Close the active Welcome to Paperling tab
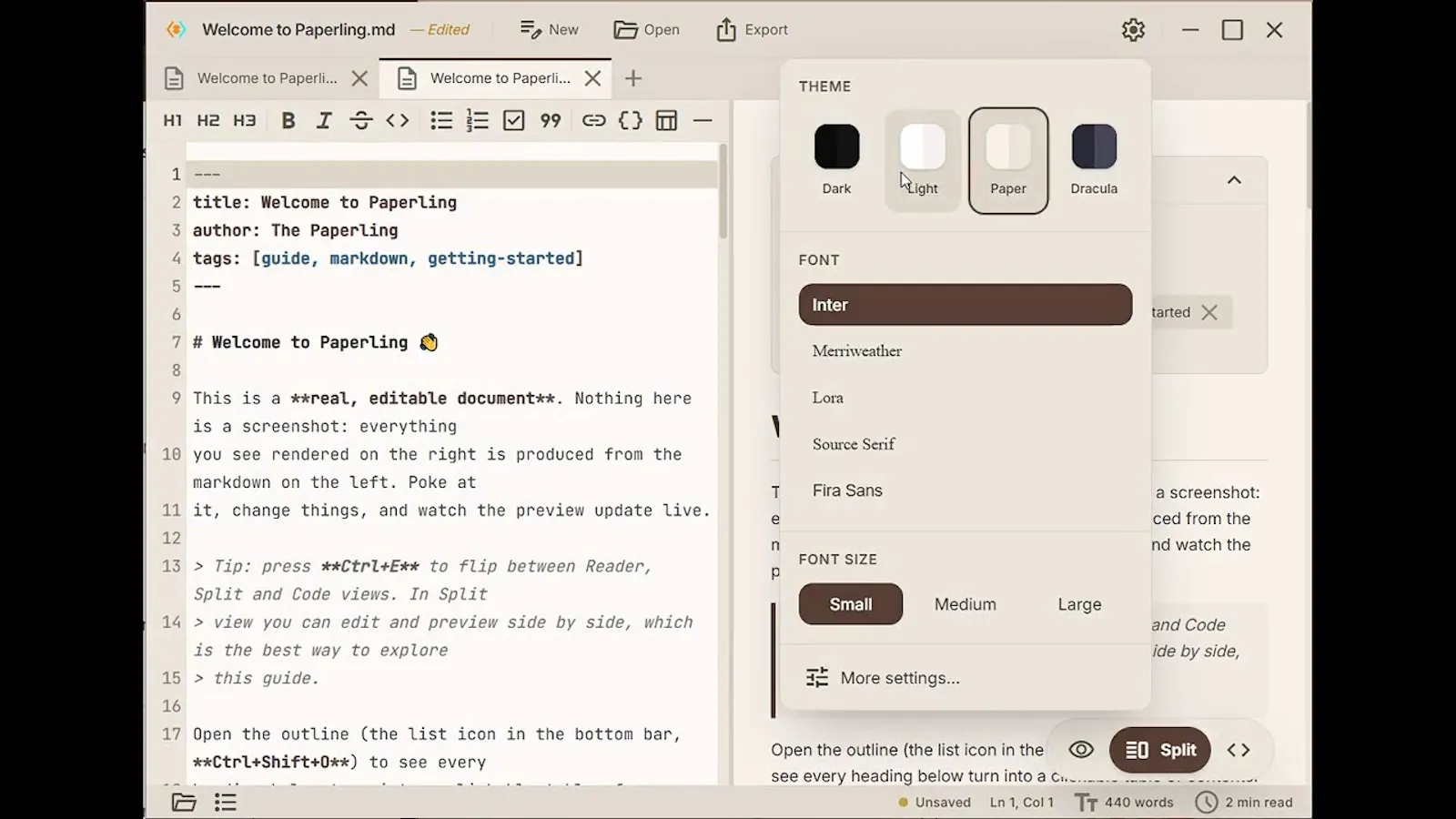The width and height of the screenshot is (1456, 819). (592, 78)
